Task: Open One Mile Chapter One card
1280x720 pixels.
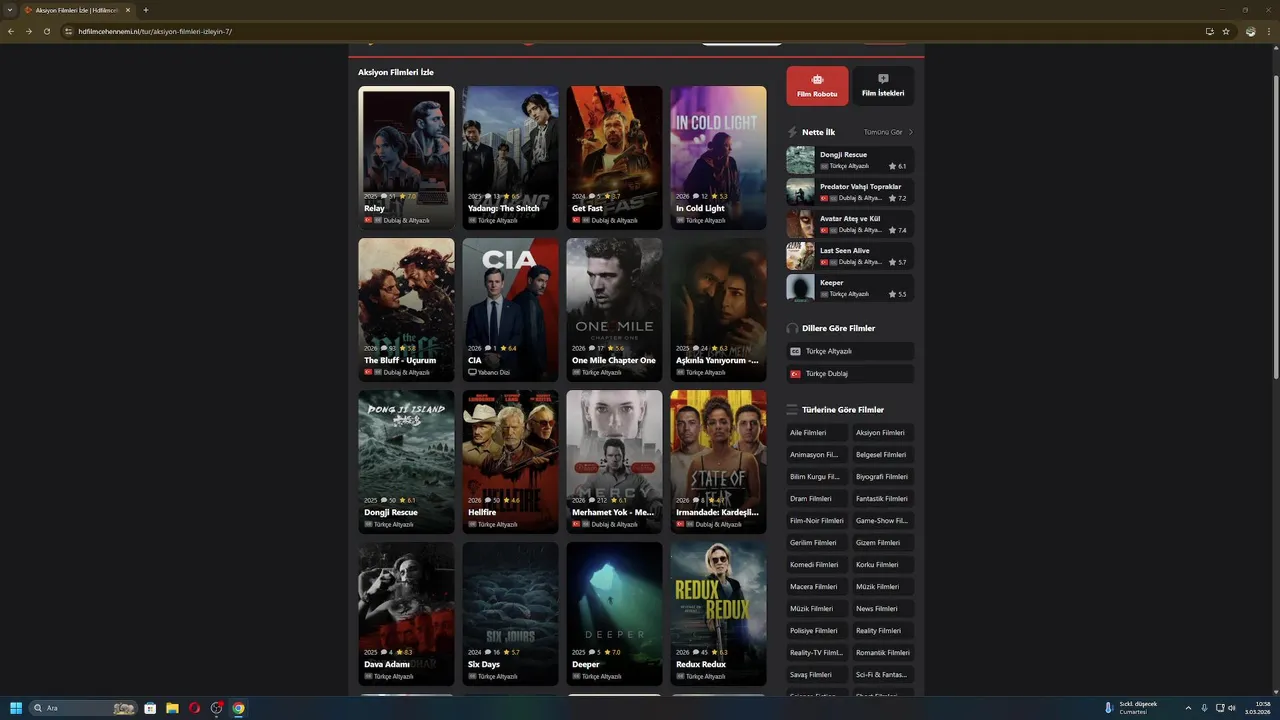Action: tap(614, 309)
